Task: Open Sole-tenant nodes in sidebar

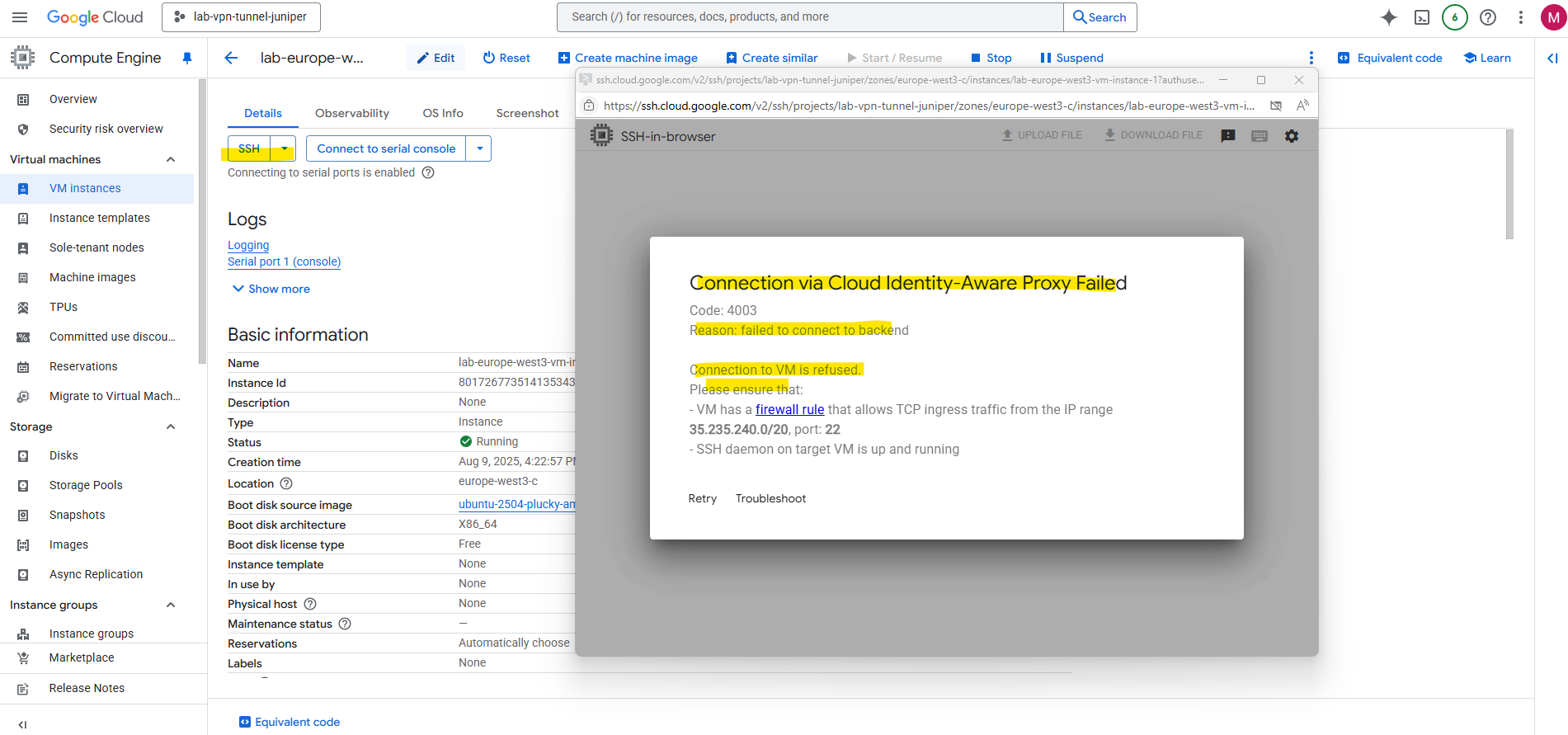Action: 97,247
